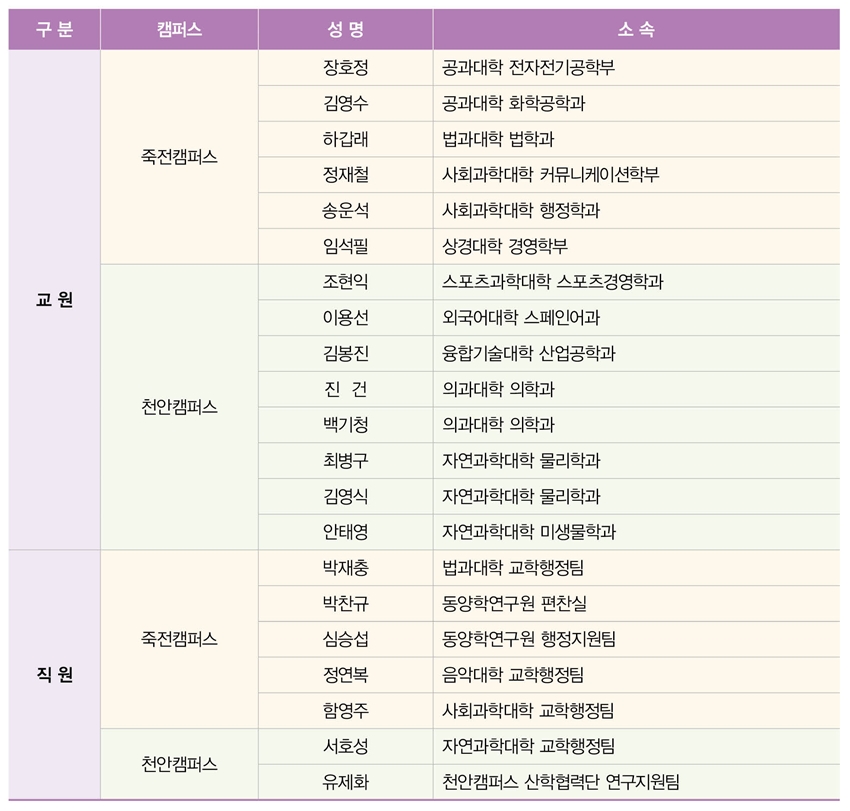Select the name 김영수
The height and width of the screenshot is (811, 850).
[346, 104]
